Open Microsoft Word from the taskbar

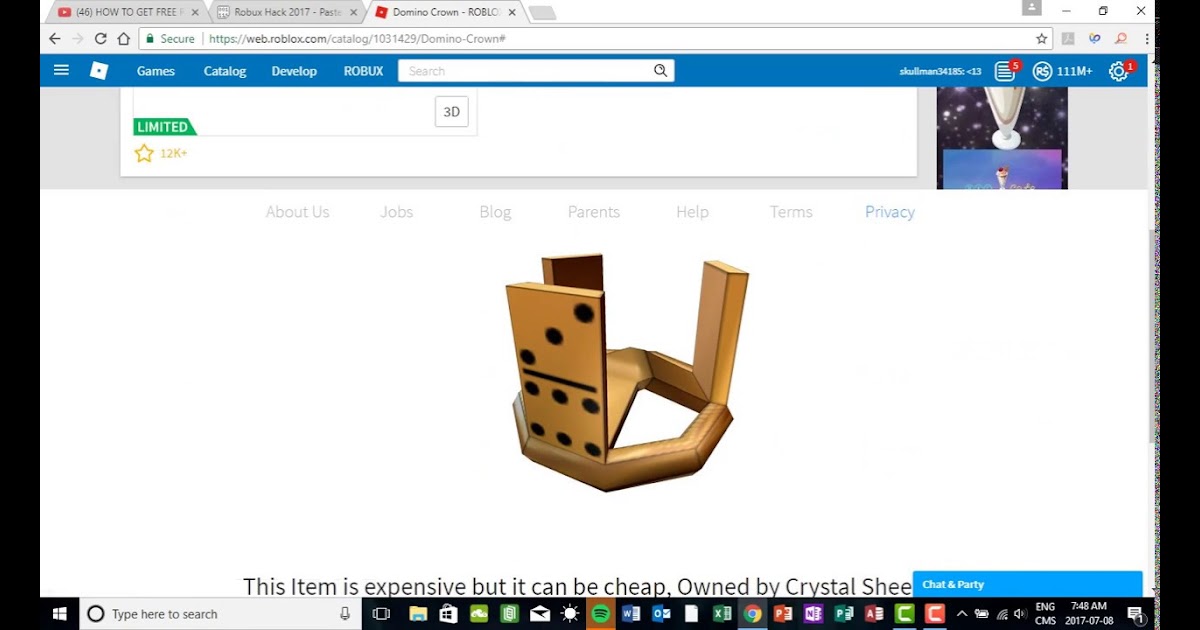pos(631,614)
